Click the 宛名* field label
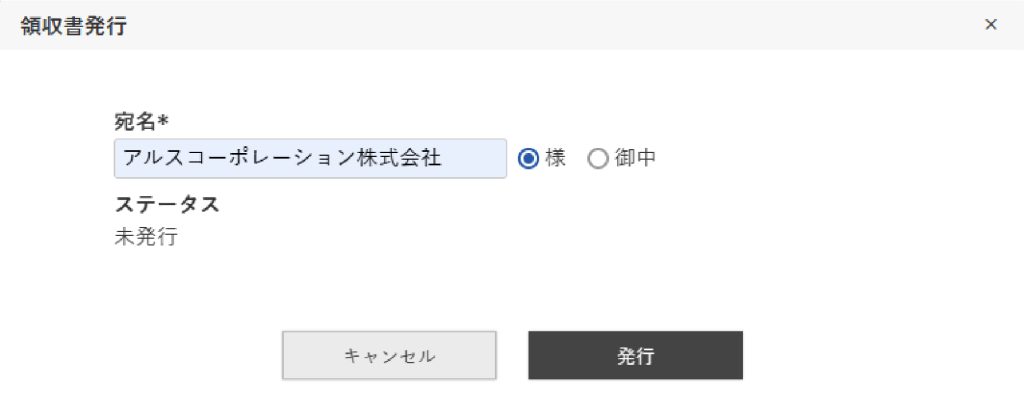The height and width of the screenshot is (408, 1024). (x=142, y=121)
